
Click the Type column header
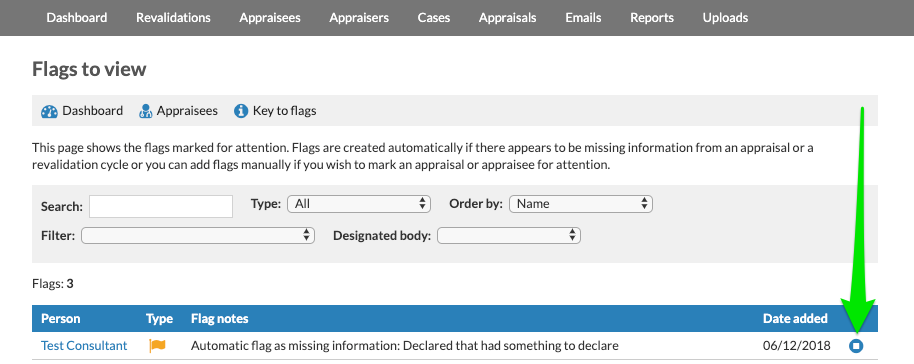pyautogui.click(x=159, y=318)
